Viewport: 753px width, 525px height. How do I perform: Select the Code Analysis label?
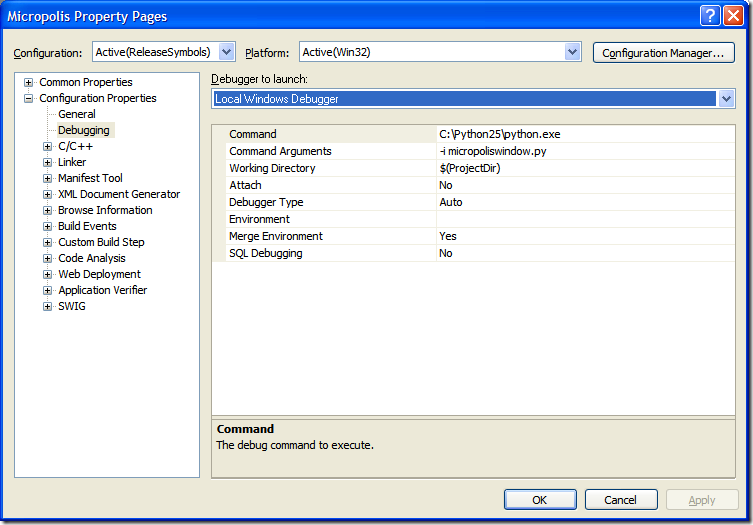[92, 258]
